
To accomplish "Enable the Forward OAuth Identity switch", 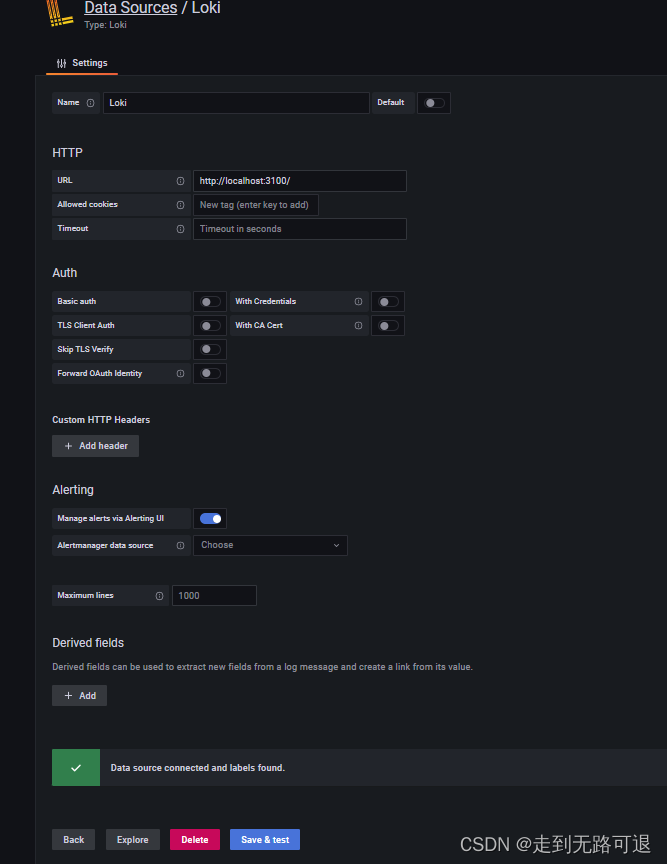I will tap(210, 374).
